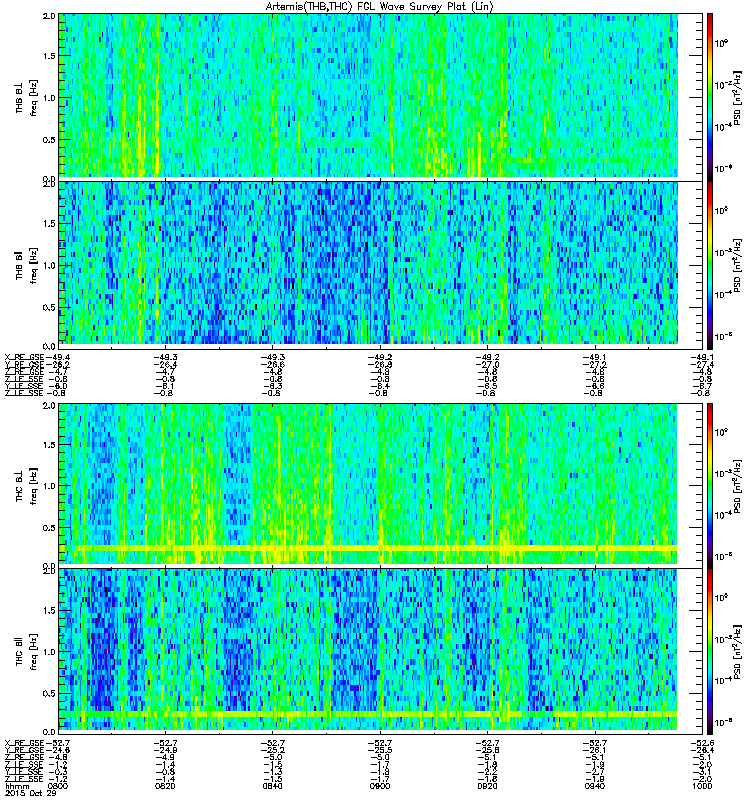750x800 pixels.
Task: Click the '1000' time tick label
Action: 703,786
